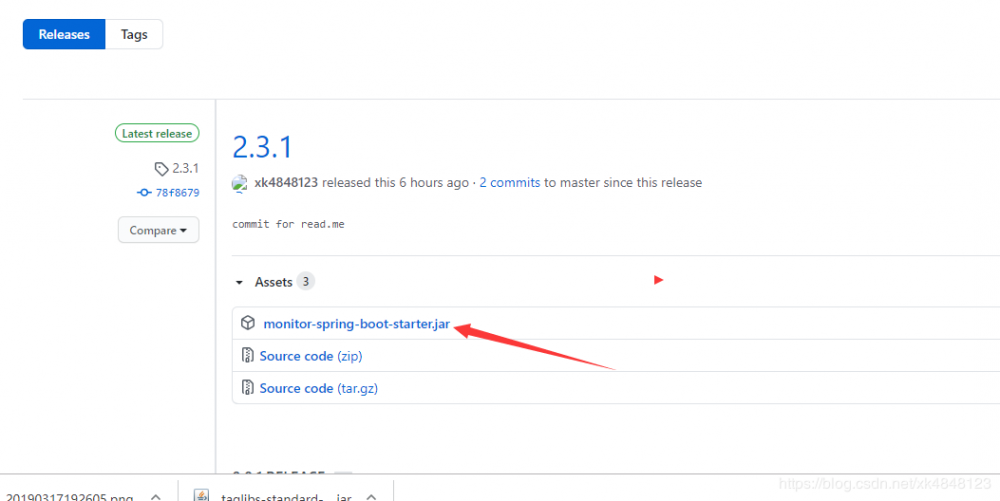Download Source code (zip)
1000x501 pixels.
311,356
